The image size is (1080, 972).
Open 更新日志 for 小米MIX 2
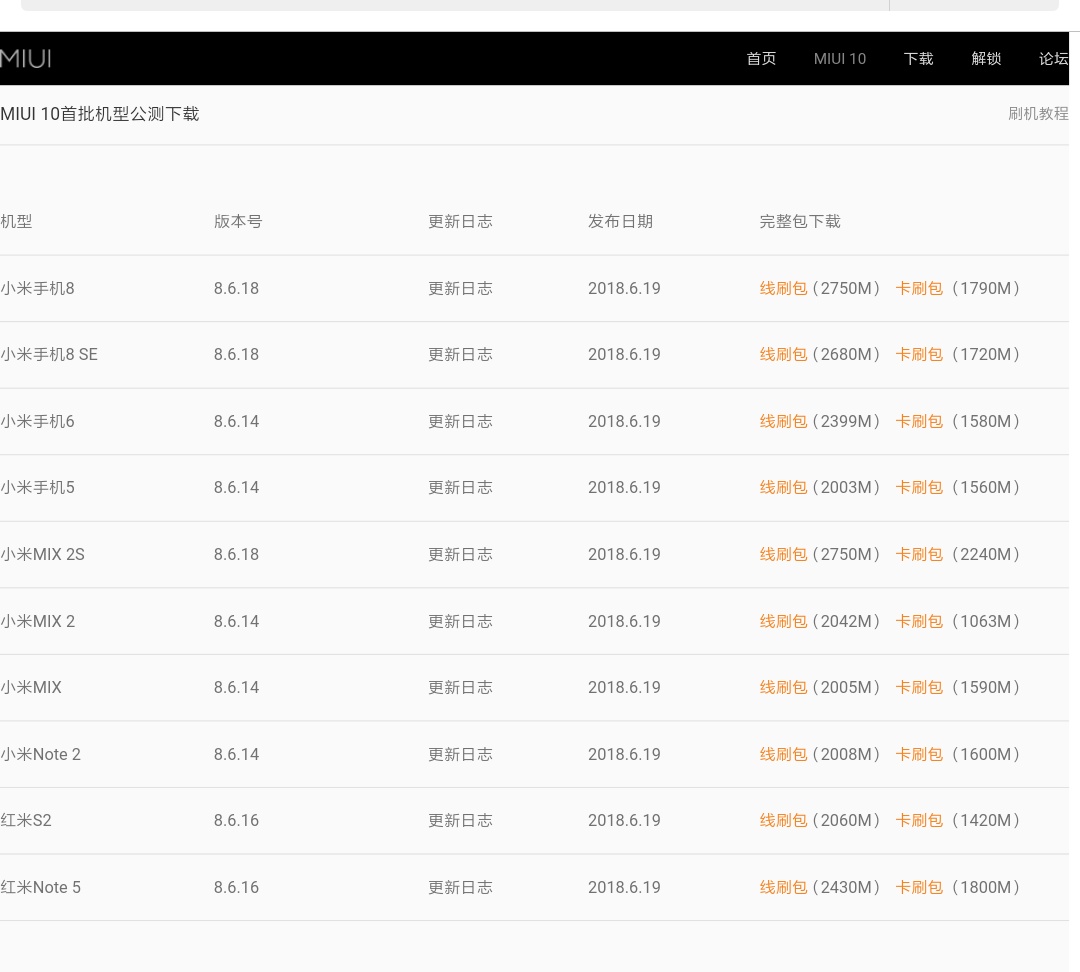(x=460, y=621)
